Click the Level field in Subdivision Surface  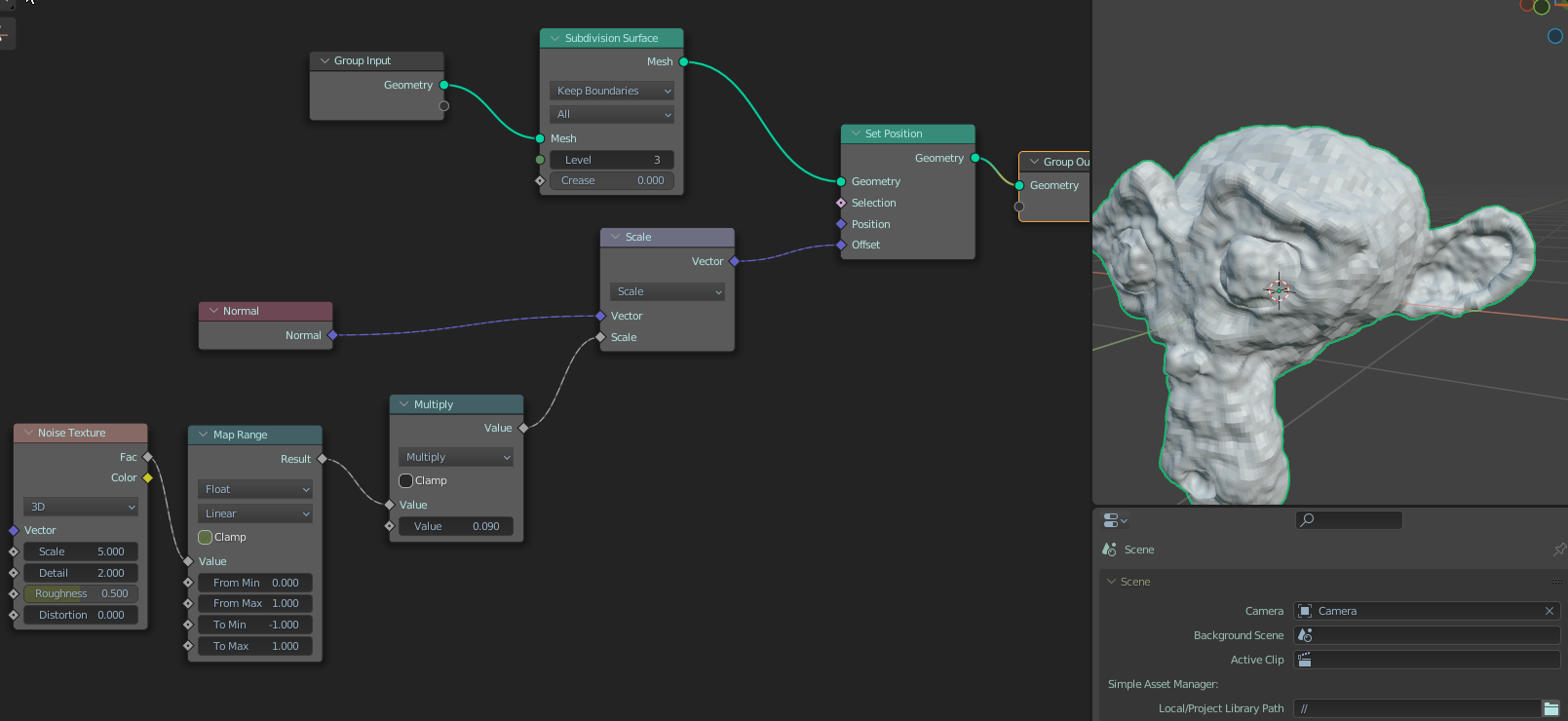coord(612,160)
